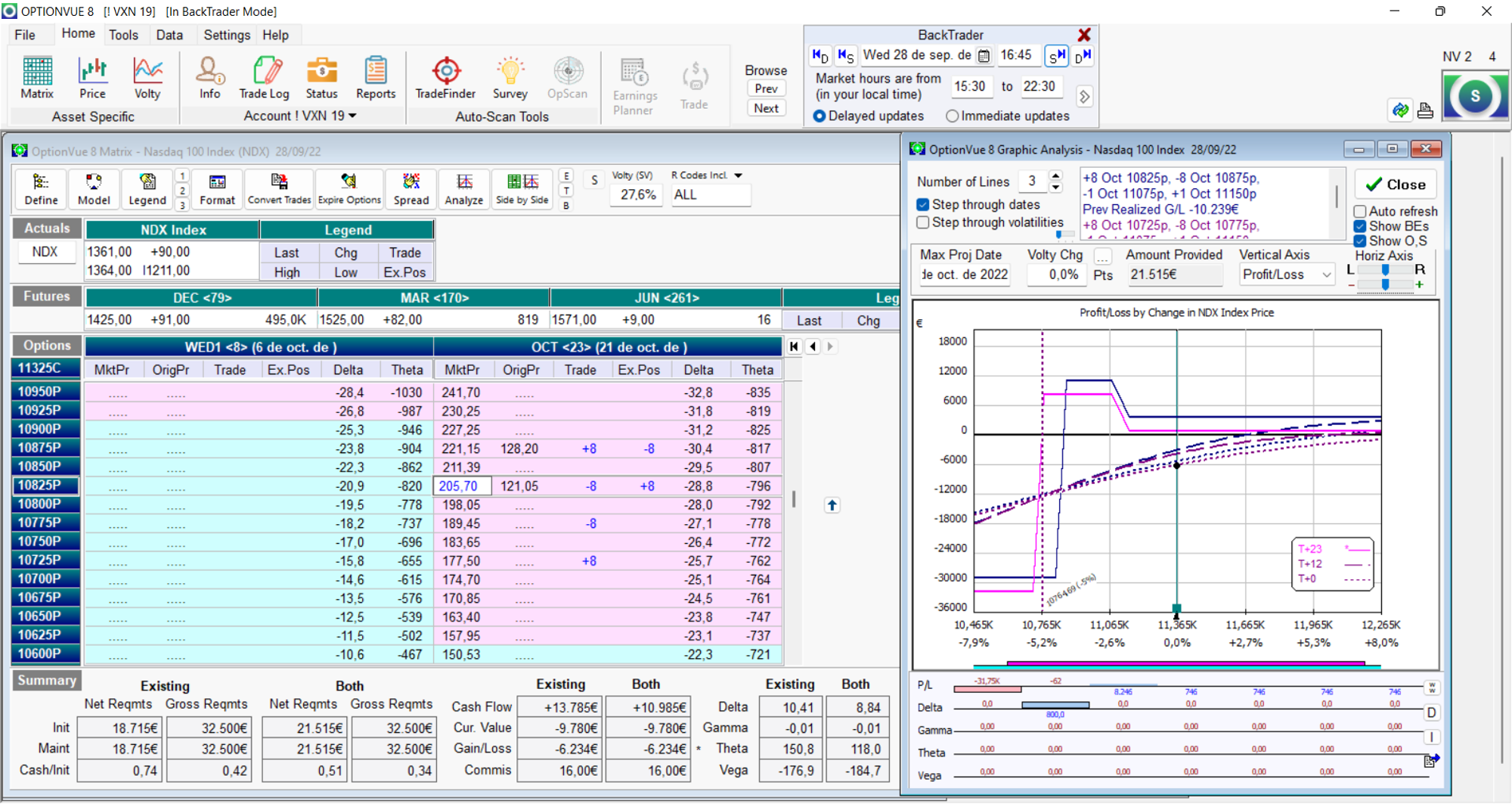
Task: Click the Actuals header button
Action: 47,228
